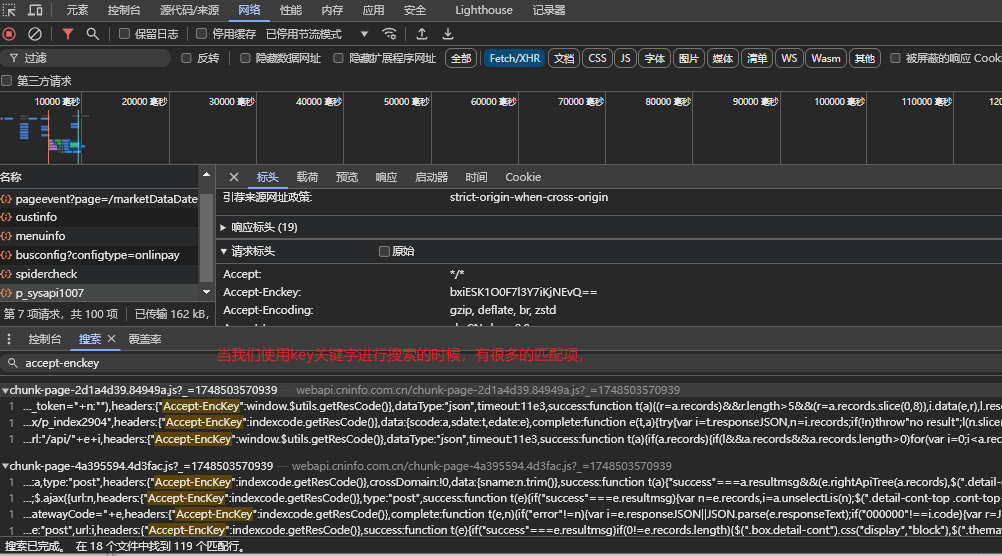Select 其他 request type filter

pyautogui.click(x=865, y=58)
